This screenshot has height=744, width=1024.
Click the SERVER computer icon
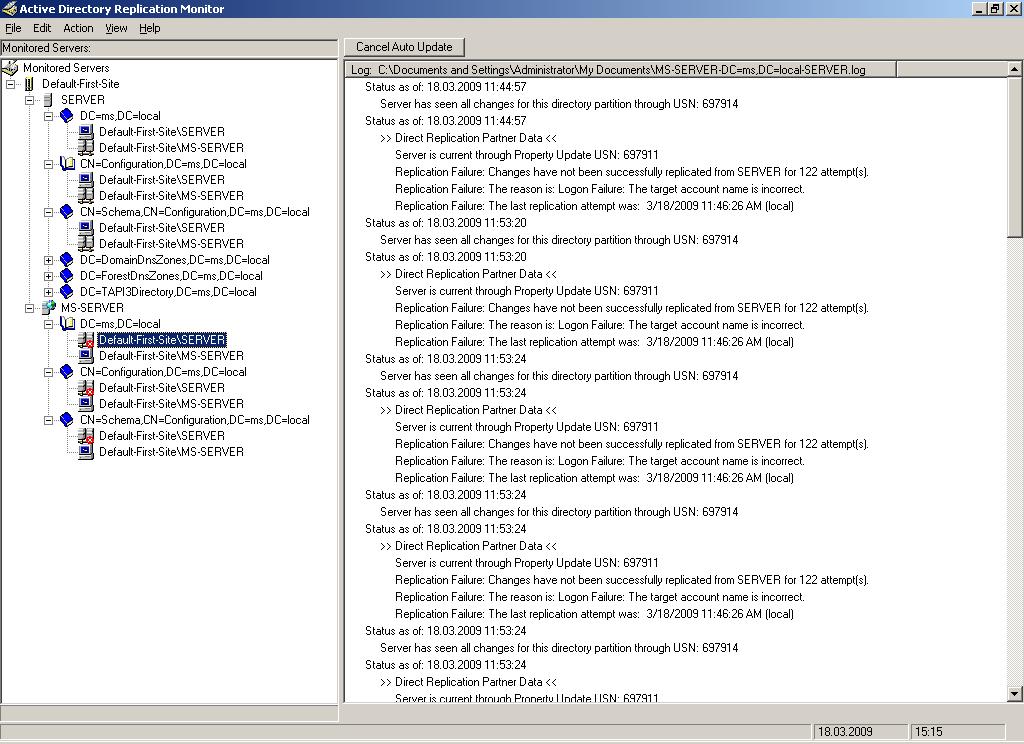coord(48,100)
